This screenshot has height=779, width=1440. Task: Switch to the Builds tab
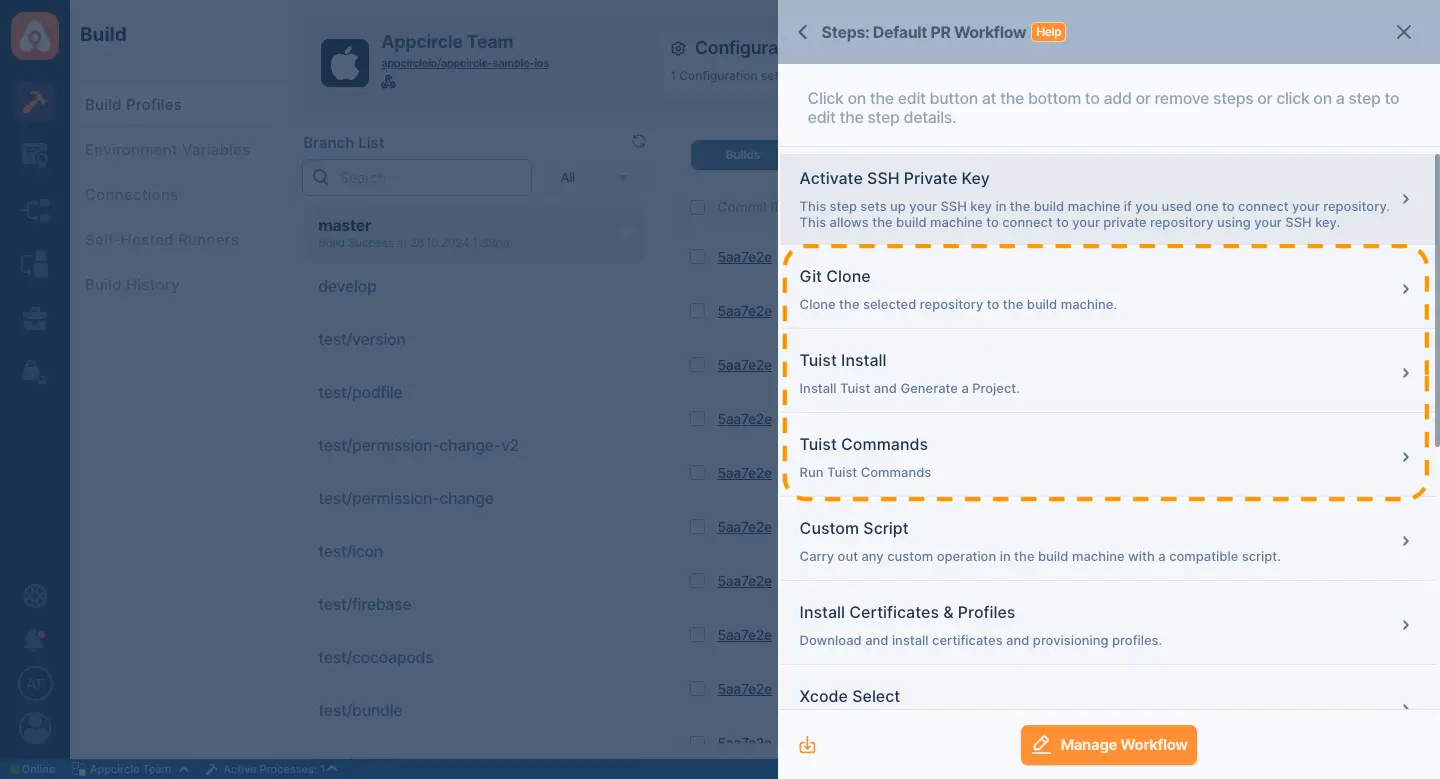point(742,155)
